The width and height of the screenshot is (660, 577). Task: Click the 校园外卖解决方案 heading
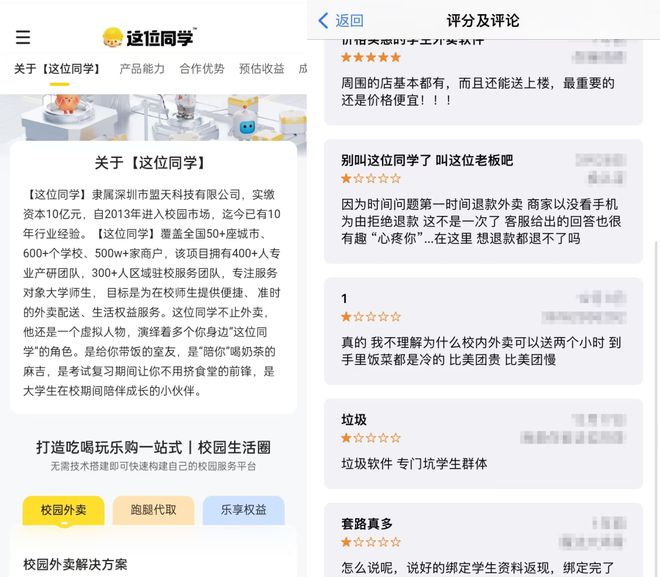pyautogui.click(x=75, y=564)
